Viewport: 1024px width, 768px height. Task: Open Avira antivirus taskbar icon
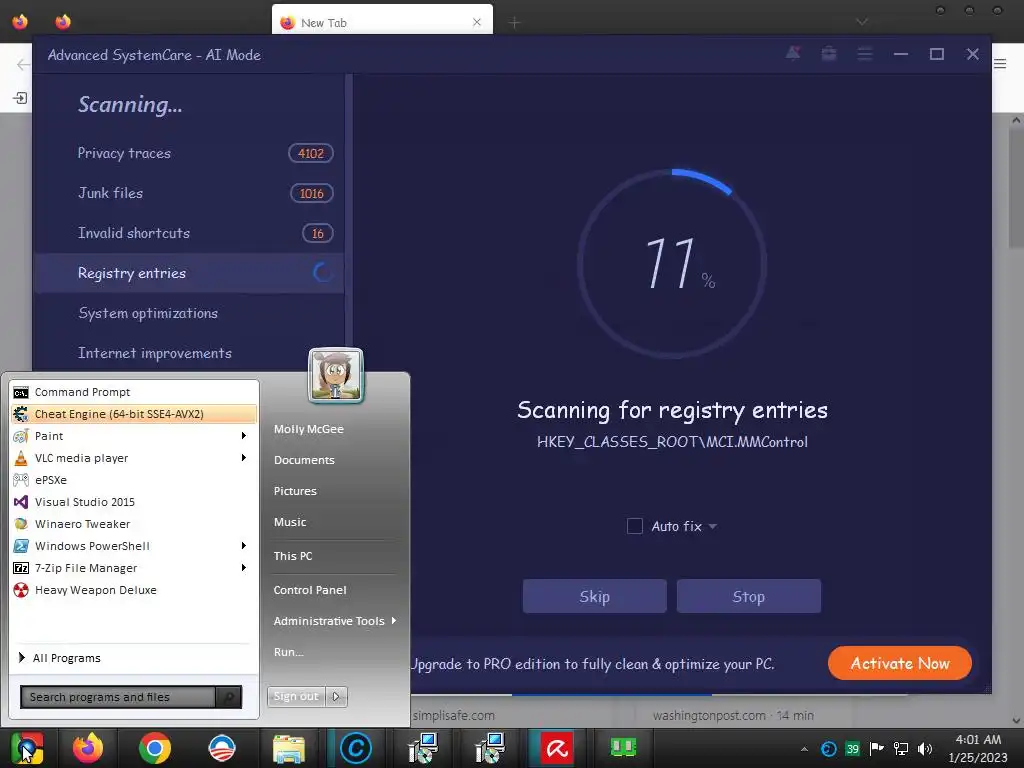557,748
